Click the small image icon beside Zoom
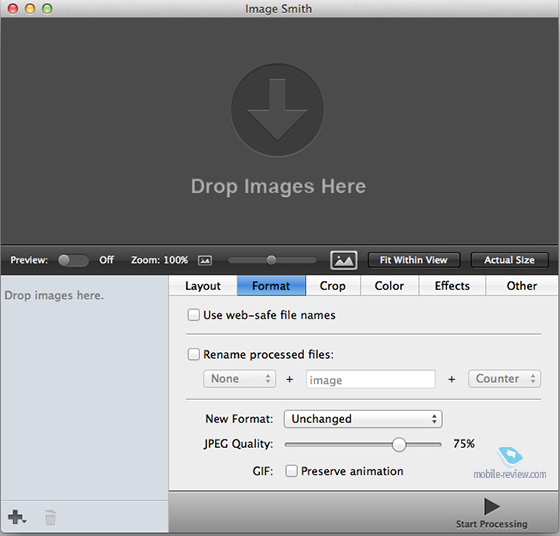The image size is (560, 536). [205, 260]
